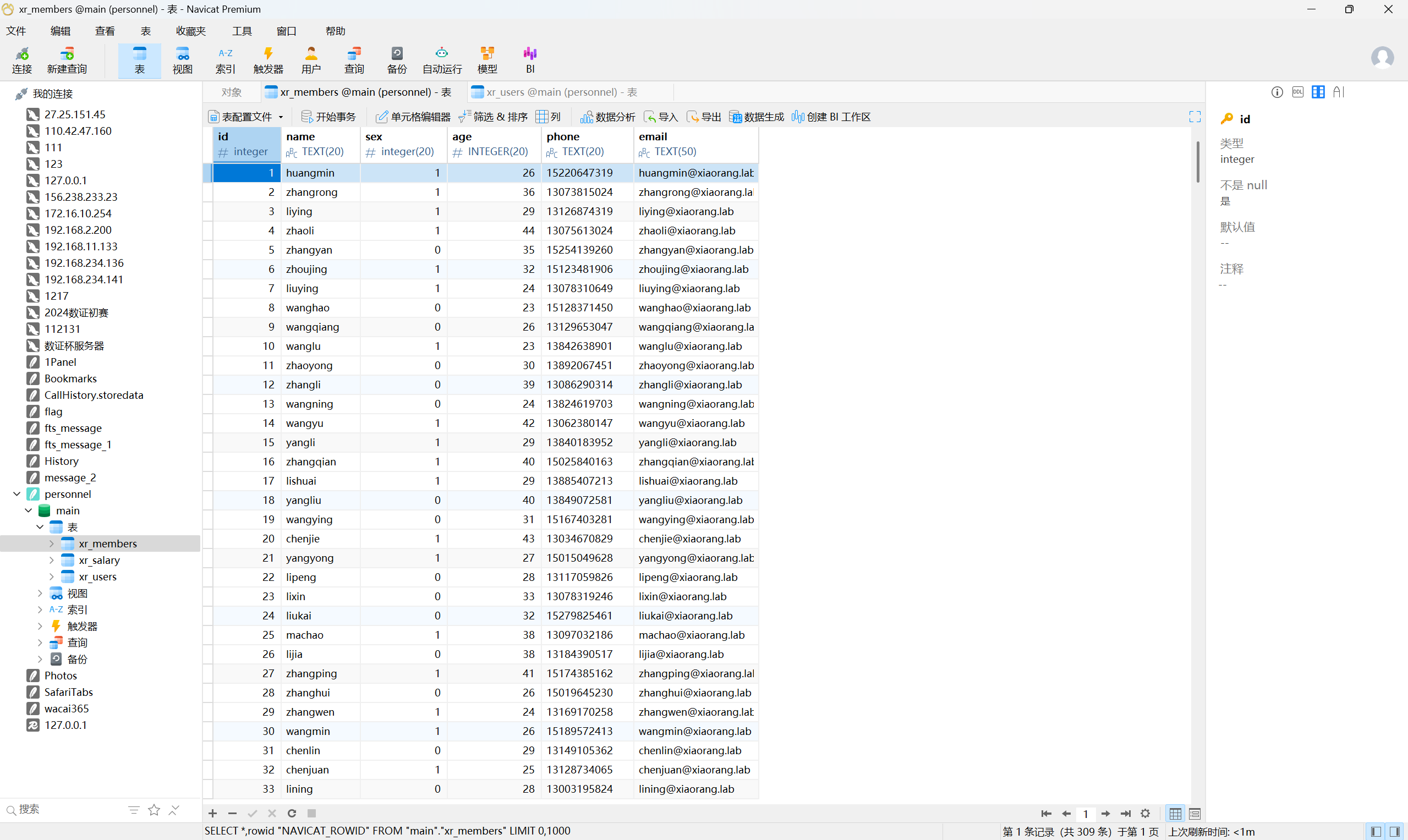Screen dimensions: 1408x840
Task: Toggle the right information pane button
Action: [1394, 832]
